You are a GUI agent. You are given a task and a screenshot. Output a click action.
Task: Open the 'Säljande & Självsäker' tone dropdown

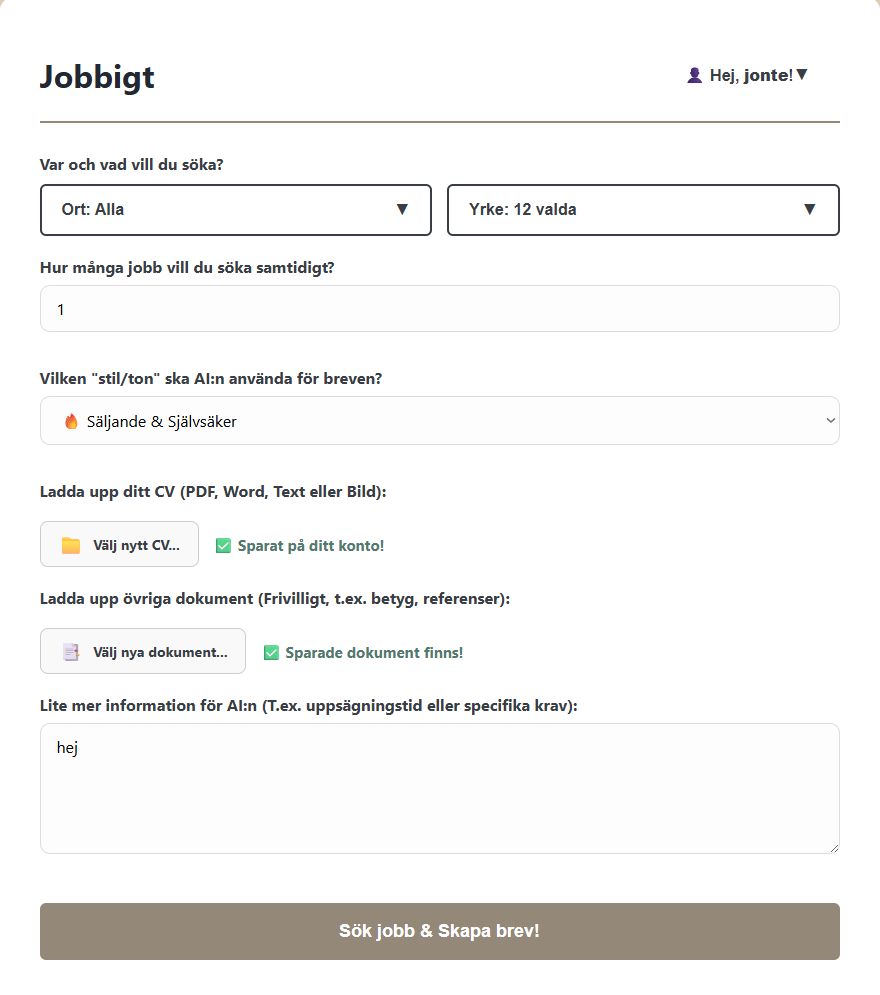(439, 420)
